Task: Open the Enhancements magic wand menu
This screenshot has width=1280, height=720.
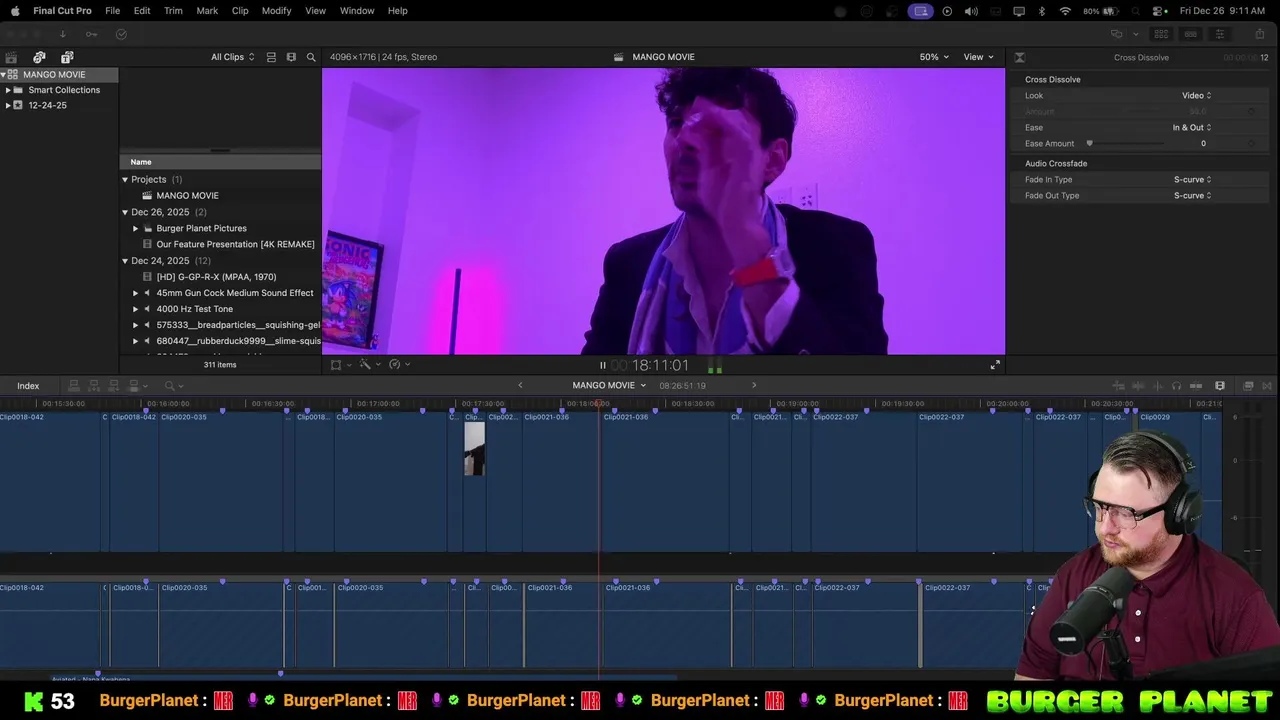Action: coord(370,365)
